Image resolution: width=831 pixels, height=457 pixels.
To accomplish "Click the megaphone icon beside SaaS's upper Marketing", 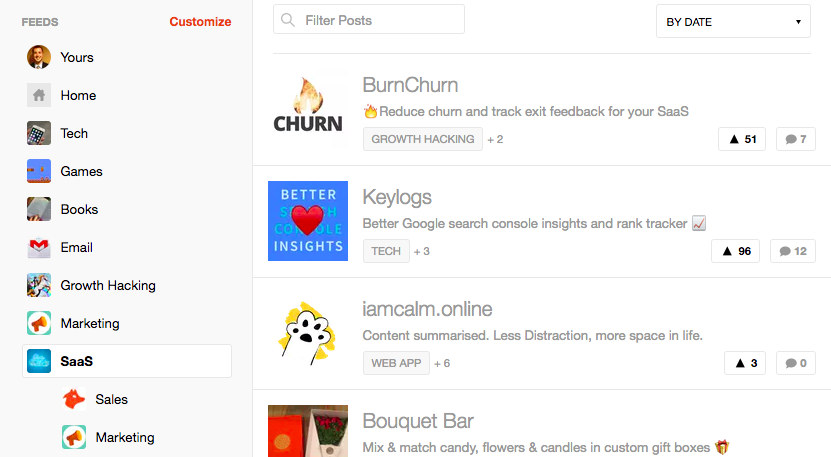I will click(x=39, y=323).
